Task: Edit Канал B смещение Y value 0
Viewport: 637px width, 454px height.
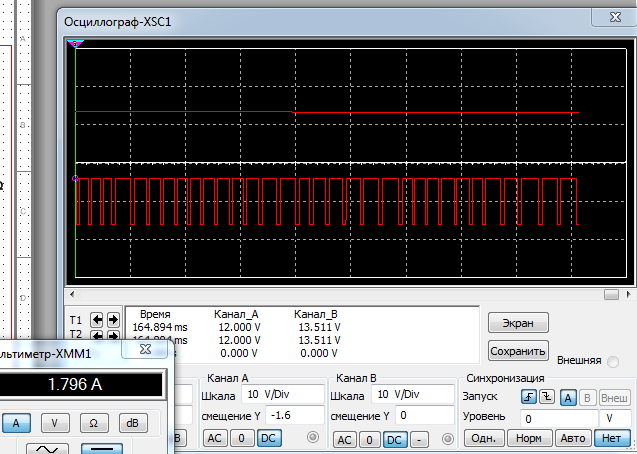Action: pos(425,415)
